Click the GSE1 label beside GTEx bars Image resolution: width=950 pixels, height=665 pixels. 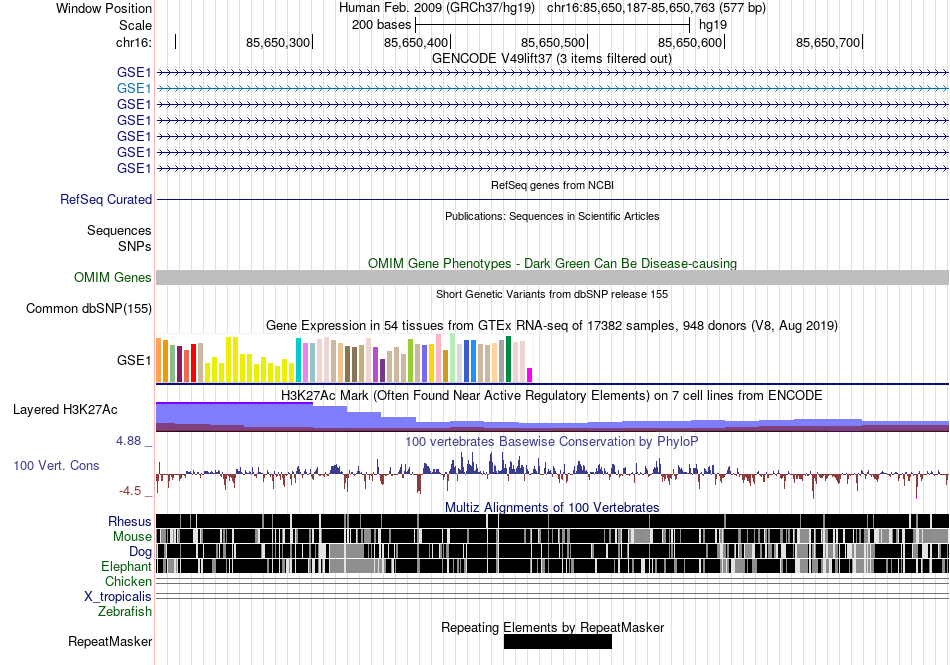134,360
